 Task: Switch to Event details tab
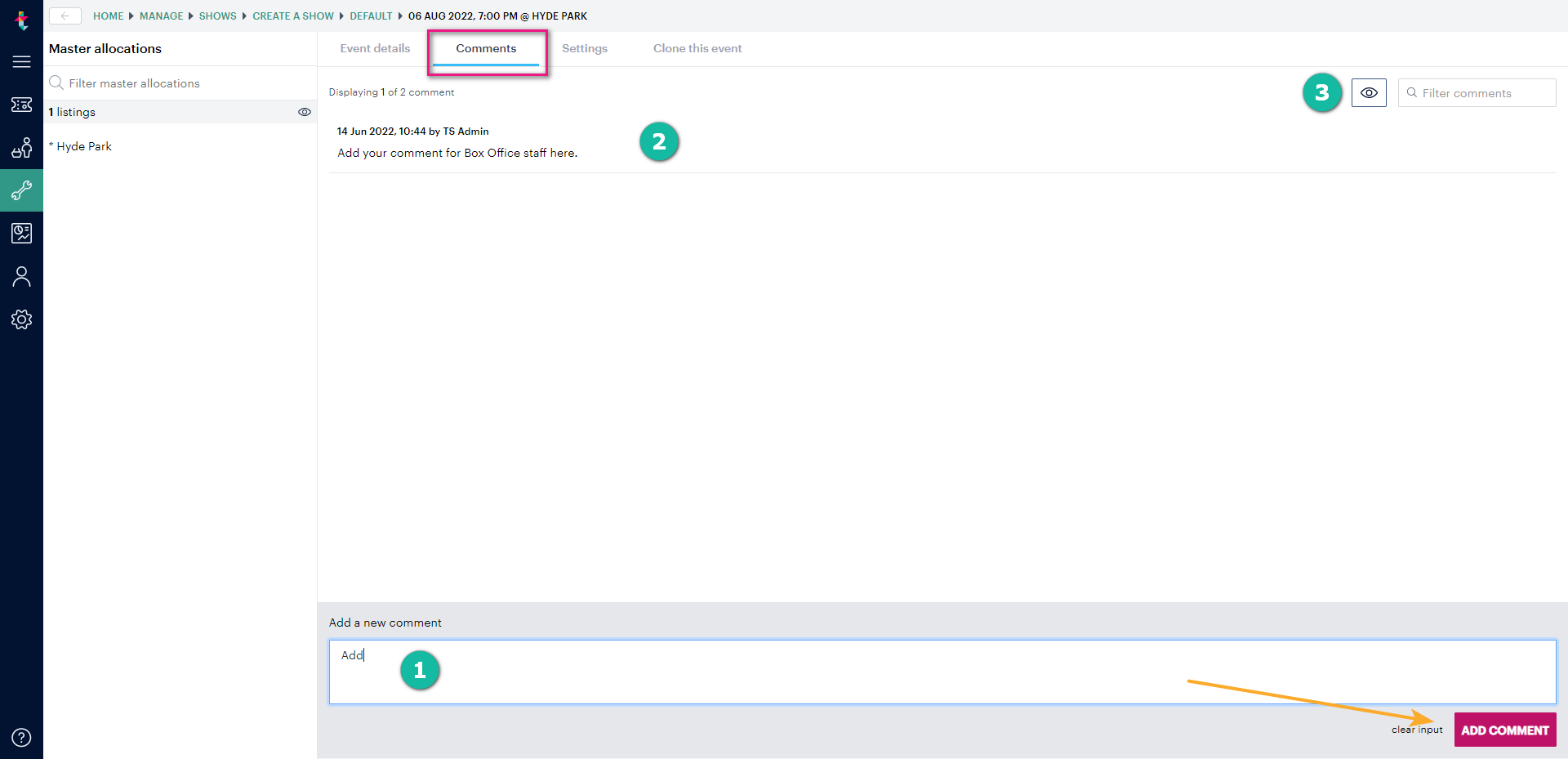tap(375, 48)
